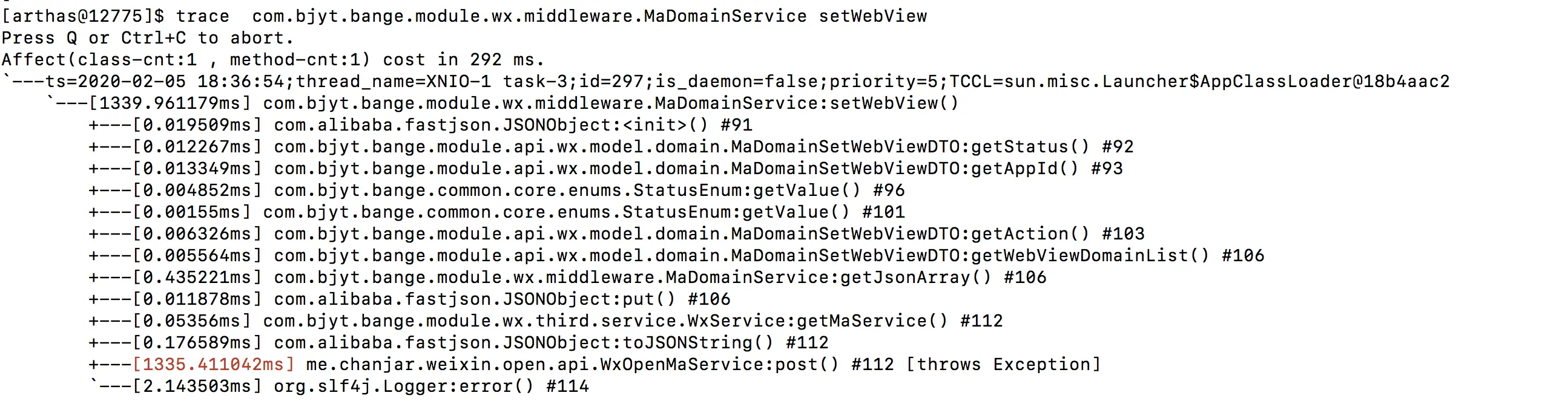Click the arthas@12775 command prompt line
The height and width of the screenshot is (410, 1568).
point(464,16)
